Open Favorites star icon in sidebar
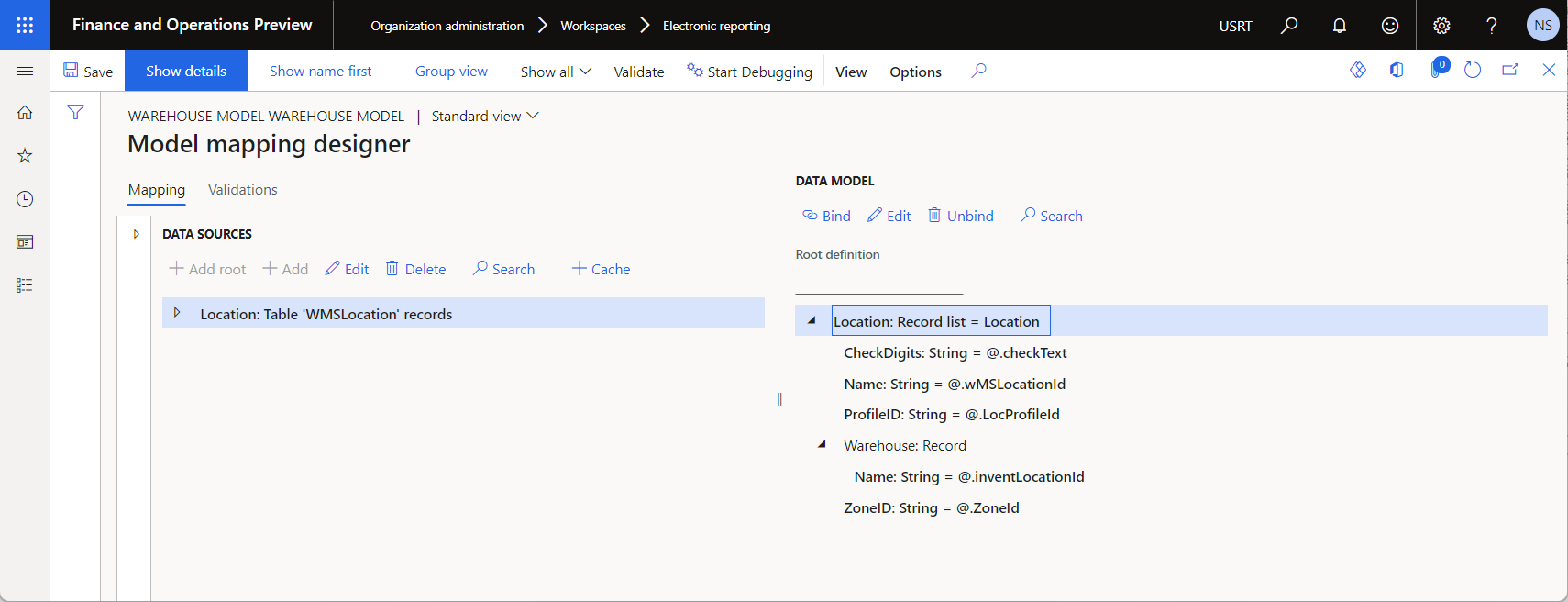 [x=25, y=156]
